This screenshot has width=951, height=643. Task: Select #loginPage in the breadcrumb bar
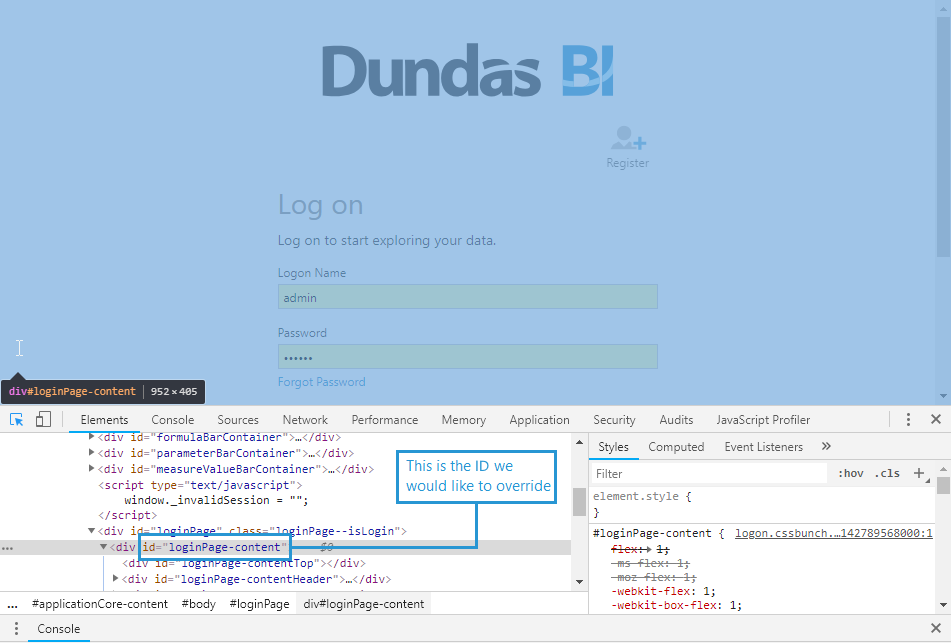click(x=259, y=604)
